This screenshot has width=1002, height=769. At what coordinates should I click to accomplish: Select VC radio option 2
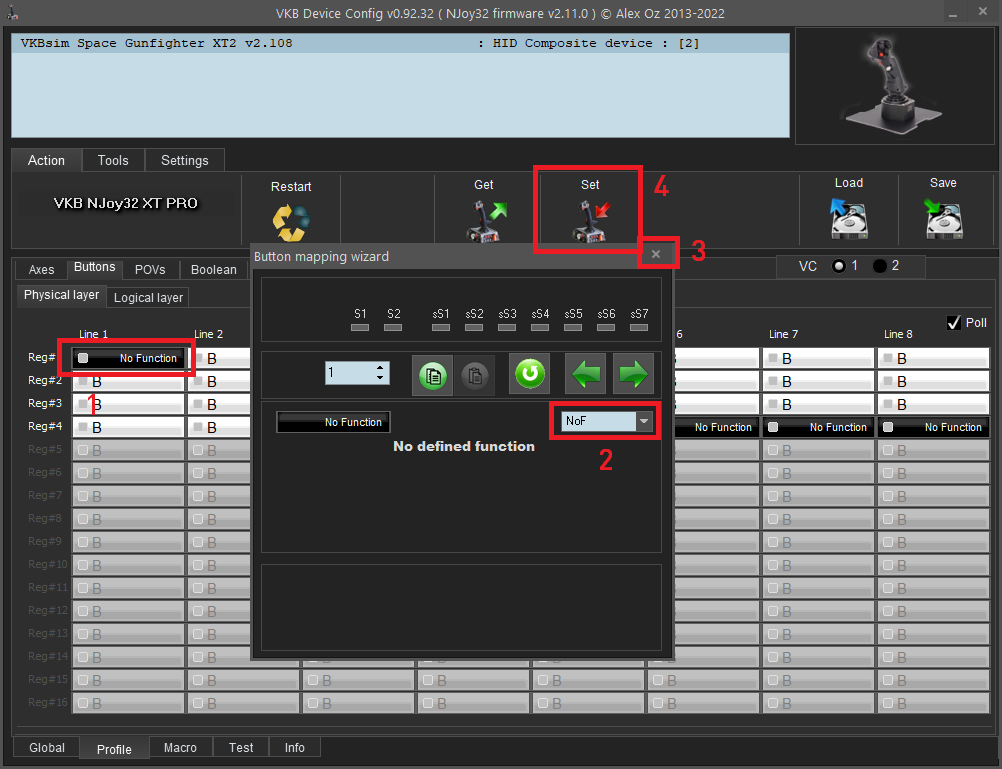[880, 266]
